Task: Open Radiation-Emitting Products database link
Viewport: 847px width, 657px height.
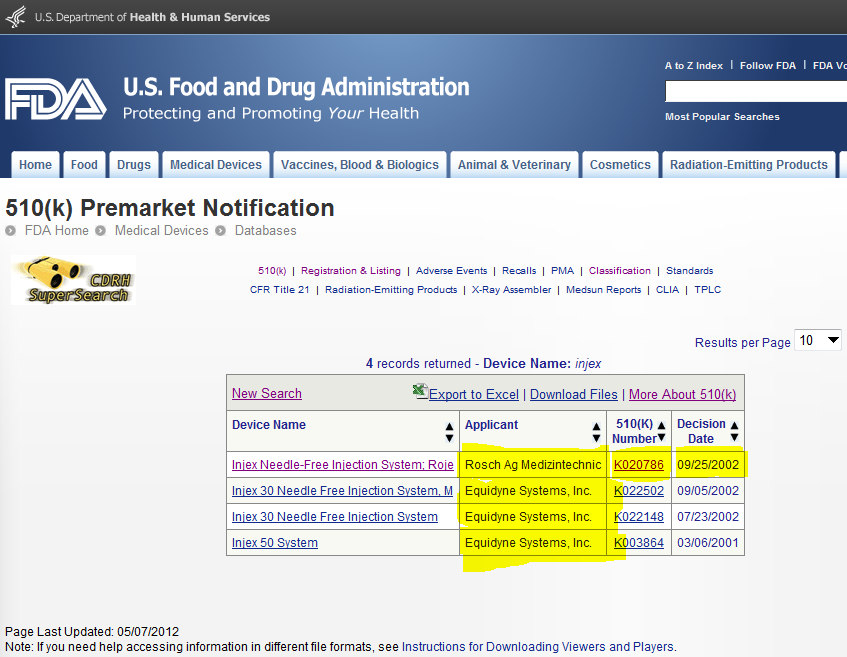Action: point(391,290)
